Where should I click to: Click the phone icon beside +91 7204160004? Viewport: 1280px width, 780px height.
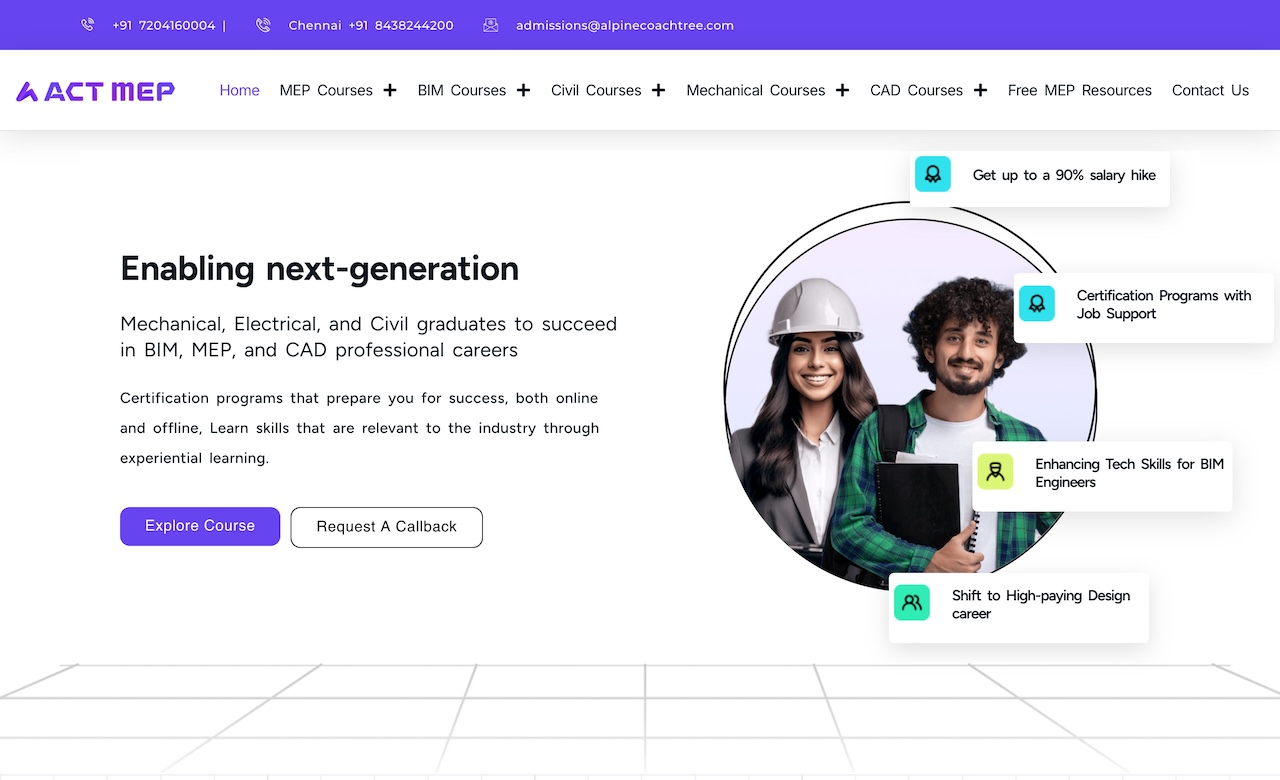pos(88,25)
